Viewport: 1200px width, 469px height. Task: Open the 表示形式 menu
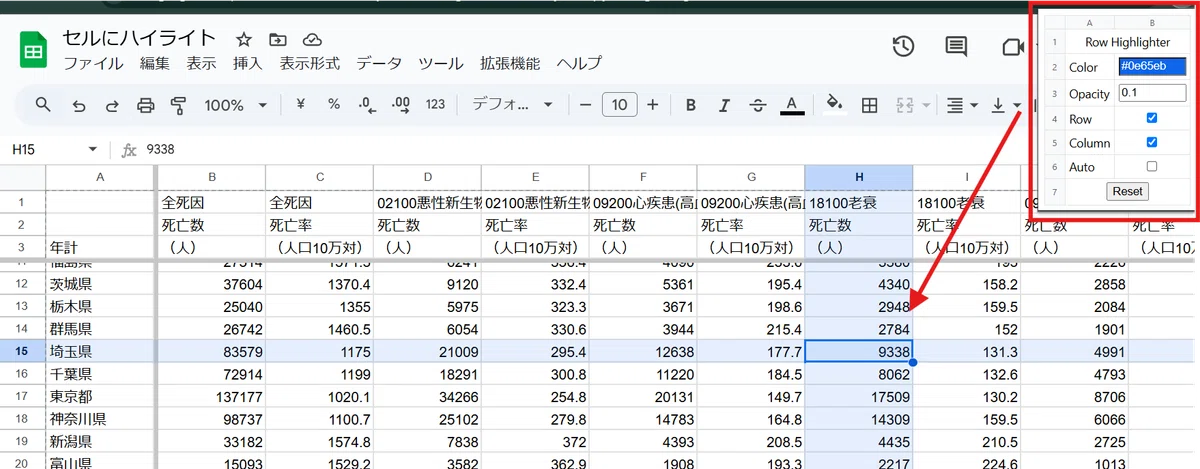(309, 63)
